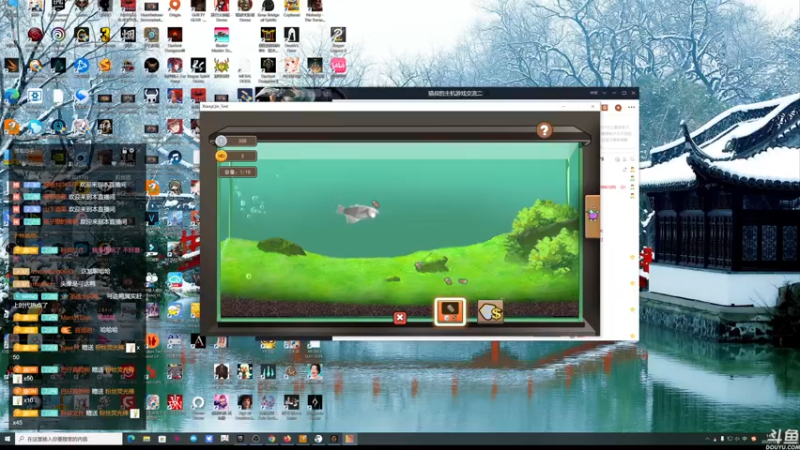Open the three-dots more menu in the background window
Image resolution: width=800 pixels, height=450 pixels.
click(x=632, y=108)
